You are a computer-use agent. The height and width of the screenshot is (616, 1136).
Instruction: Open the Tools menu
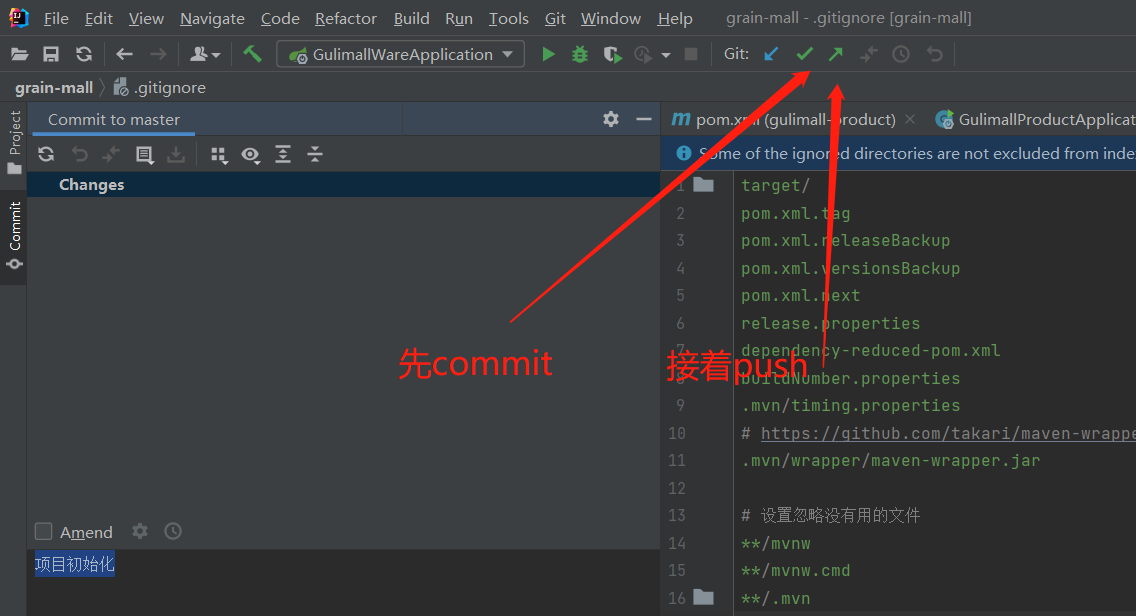(509, 18)
